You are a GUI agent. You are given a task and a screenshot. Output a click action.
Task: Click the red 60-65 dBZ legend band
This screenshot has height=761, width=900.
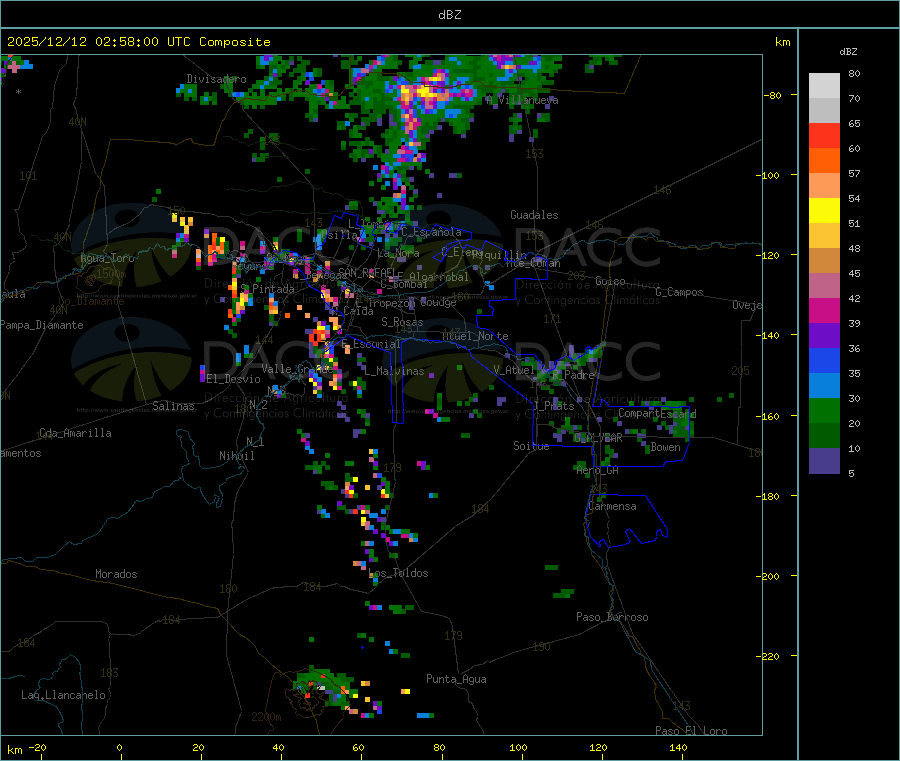coord(824,135)
